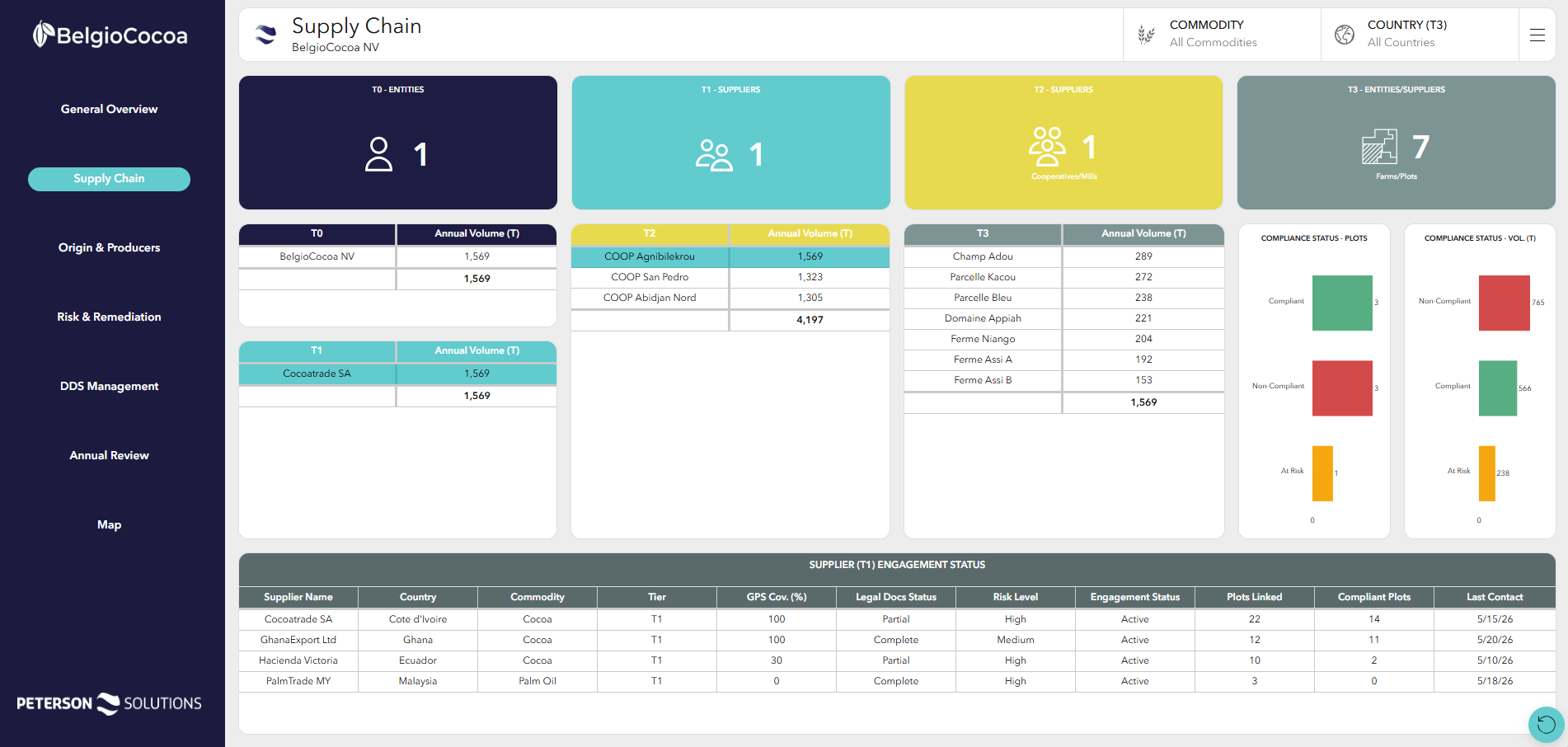Click 5/15/26 last contact date
Viewport: 1568px width, 747px height.
[x=1495, y=619]
